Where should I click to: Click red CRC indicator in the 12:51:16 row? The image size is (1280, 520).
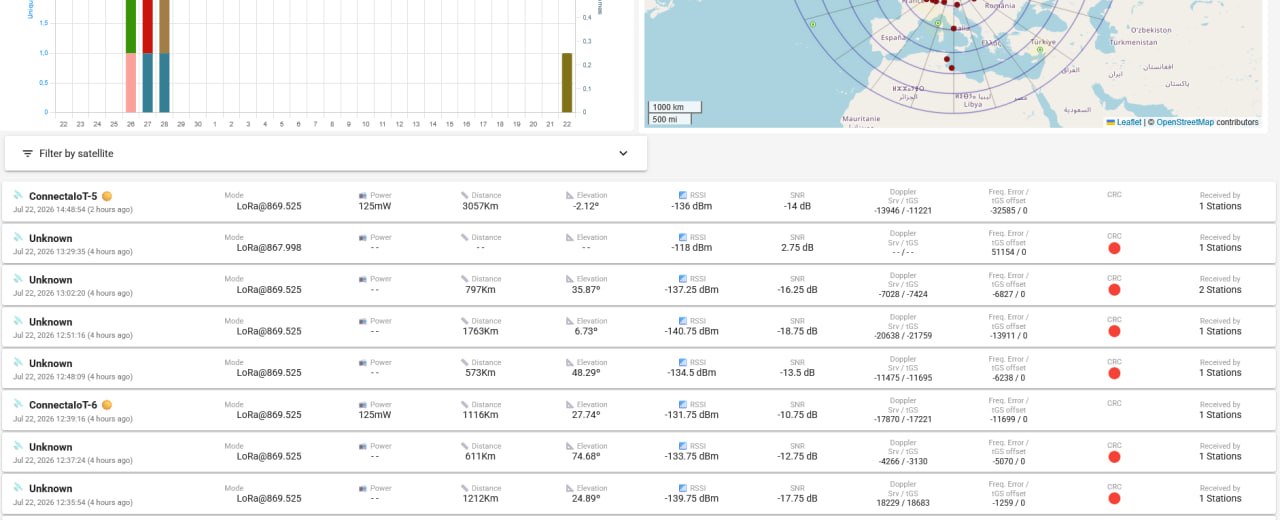coord(1114,331)
